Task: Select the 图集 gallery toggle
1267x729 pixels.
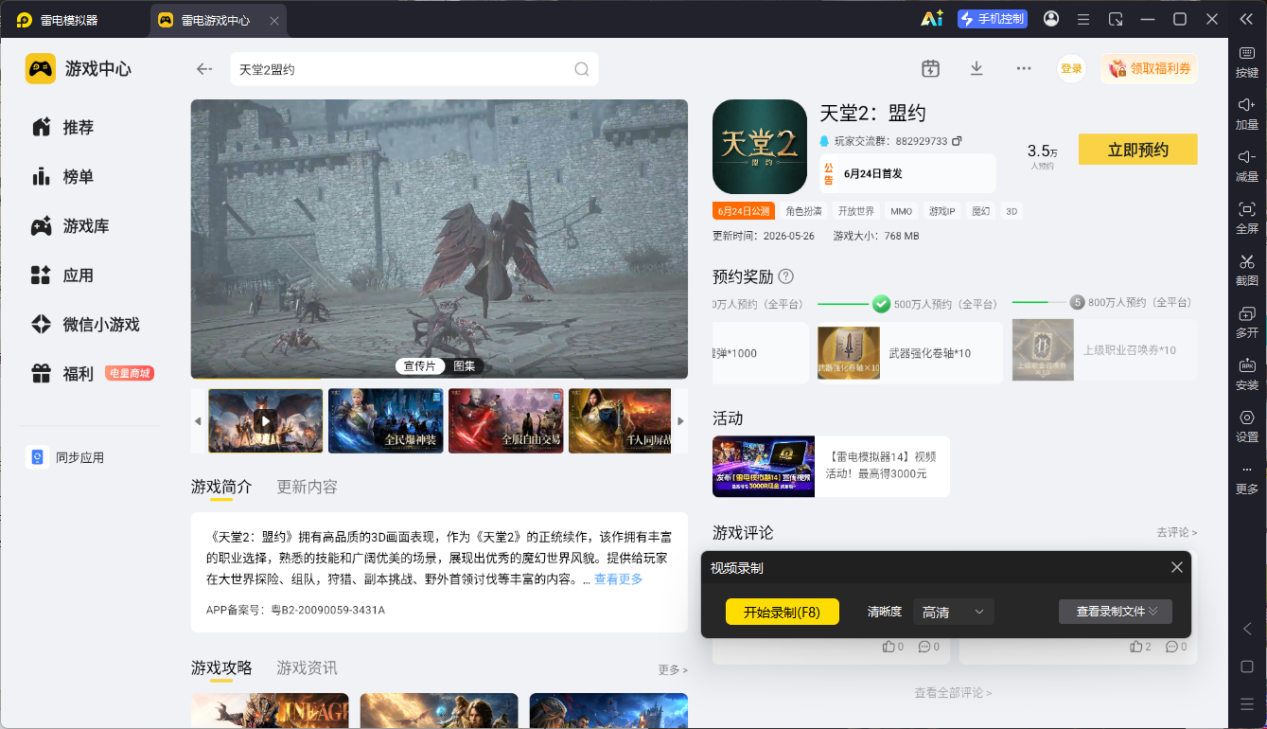Action: pyautogui.click(x=464, y=366)
